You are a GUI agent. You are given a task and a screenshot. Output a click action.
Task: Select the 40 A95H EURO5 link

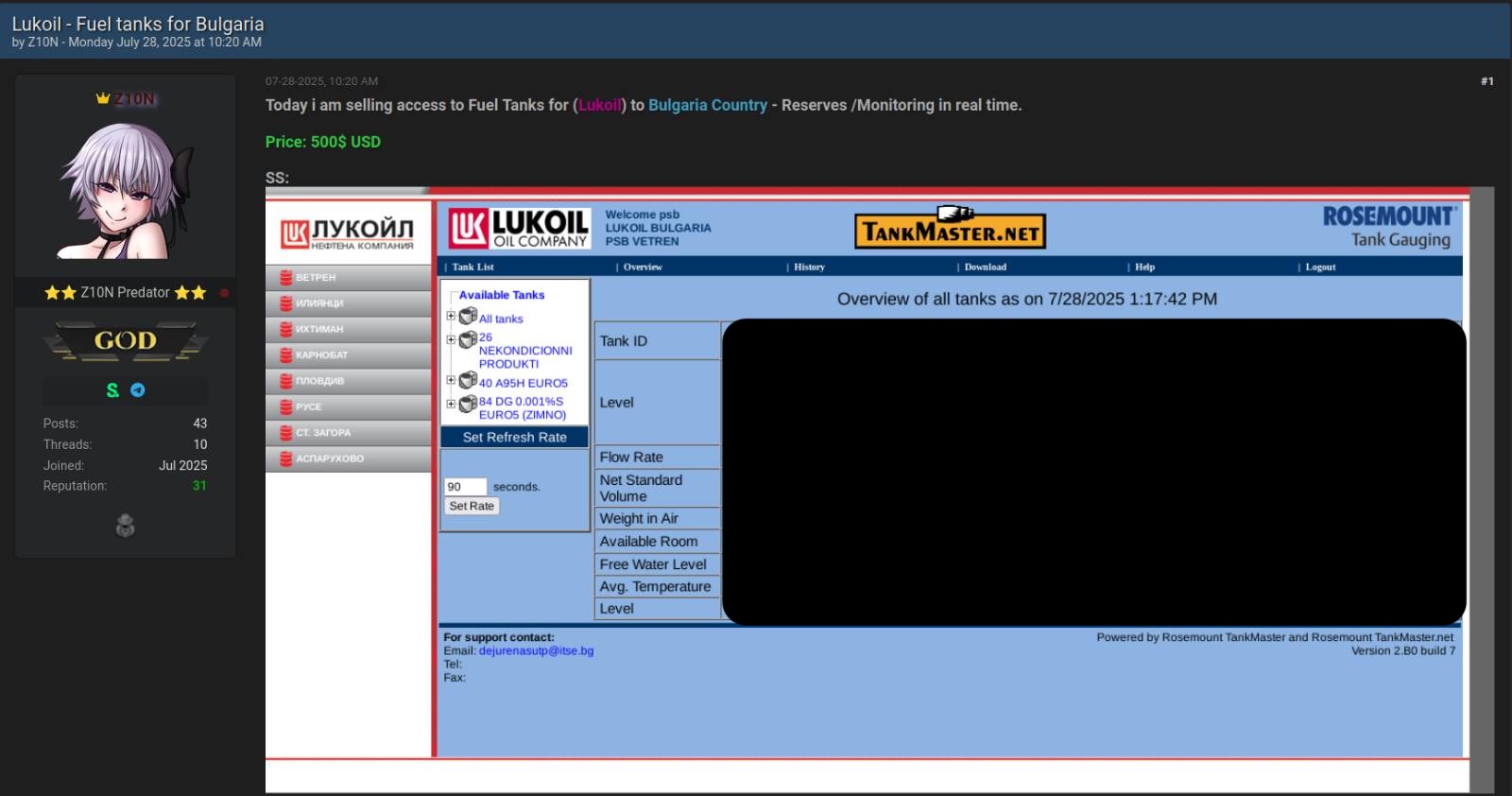coord(524,384)
